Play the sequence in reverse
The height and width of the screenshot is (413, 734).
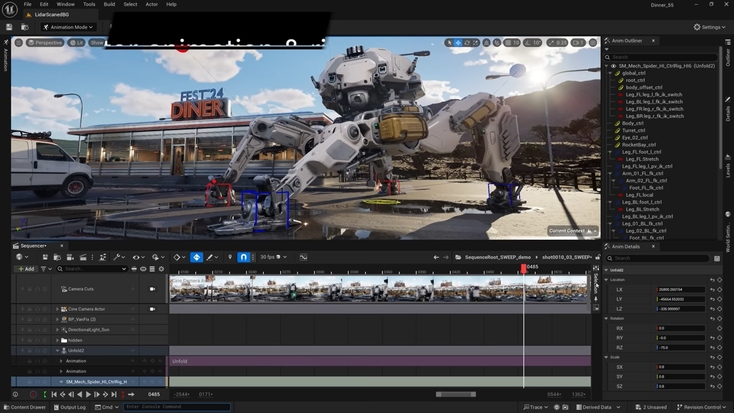click(80, 395)
